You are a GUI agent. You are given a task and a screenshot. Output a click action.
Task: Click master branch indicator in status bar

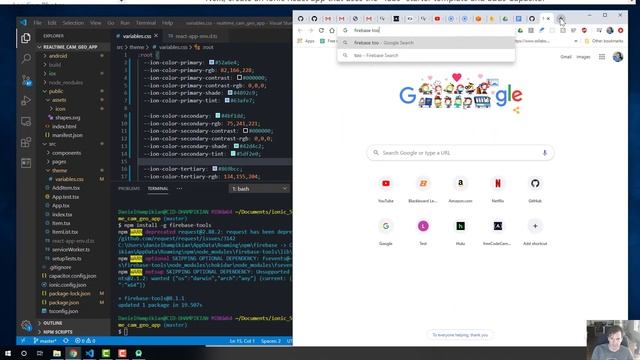[45, 341]
